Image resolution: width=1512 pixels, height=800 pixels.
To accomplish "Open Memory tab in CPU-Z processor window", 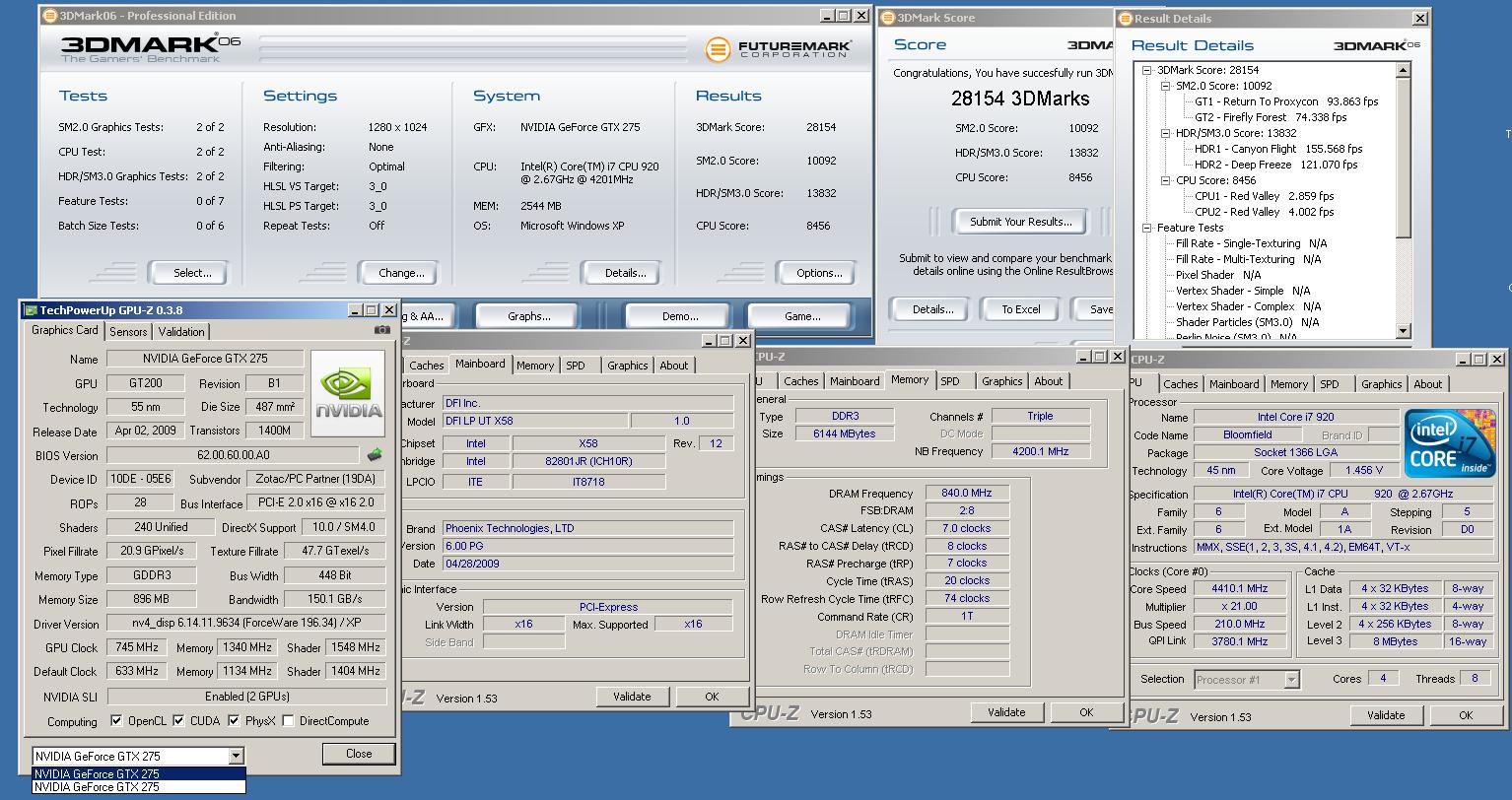I will pyautogui.click(x=1289, y=384).
